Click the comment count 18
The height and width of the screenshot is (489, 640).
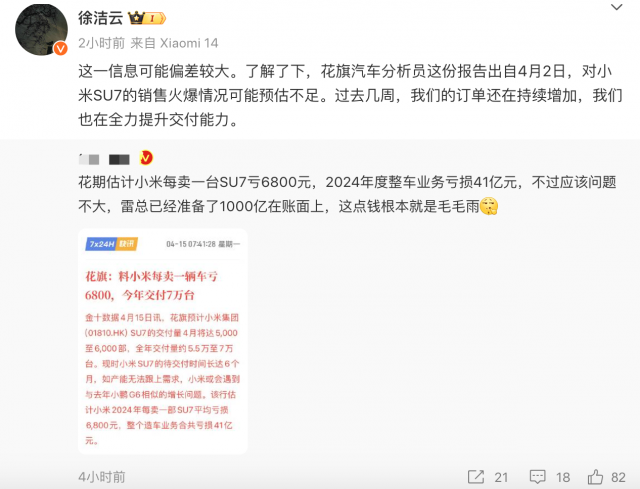(563, 477)
